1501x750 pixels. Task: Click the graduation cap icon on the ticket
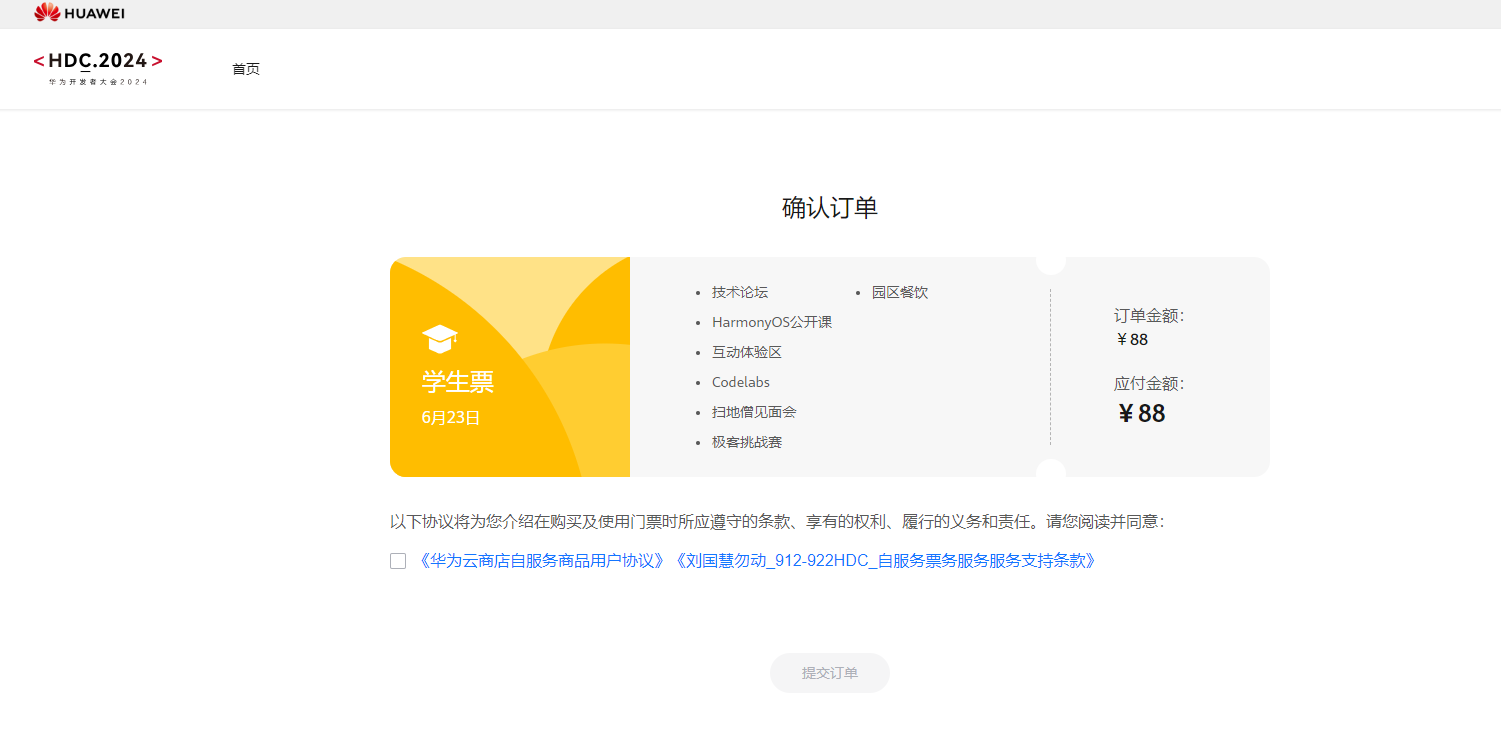point(440,339)
